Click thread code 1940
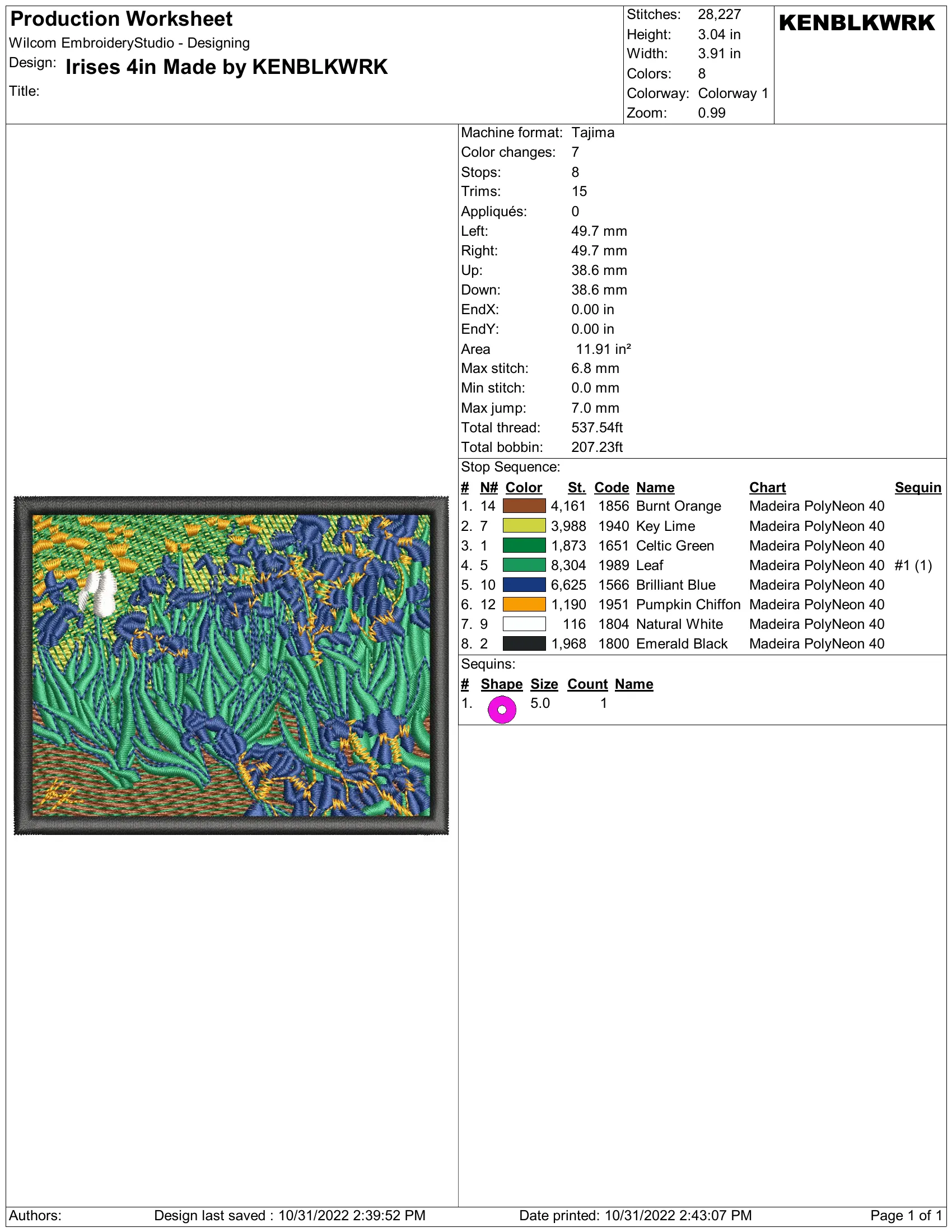This screenshot has width=952, height=1232. (x=614, y=526)
